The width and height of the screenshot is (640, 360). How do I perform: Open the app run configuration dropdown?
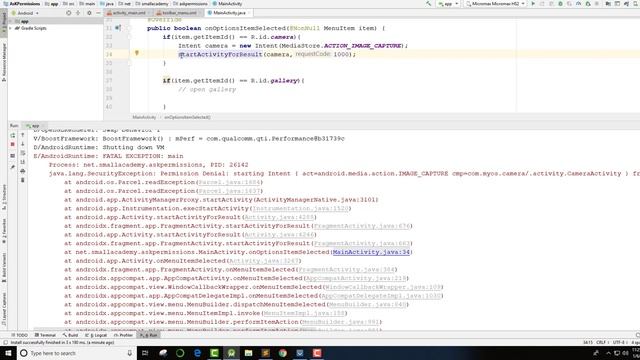pos(449,4)
